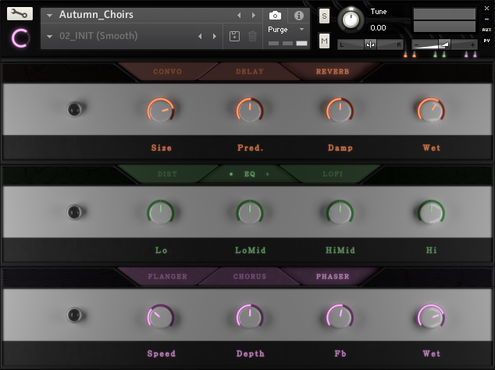Close the instrument with X button
495x370 pixels.
coord(487,8)
